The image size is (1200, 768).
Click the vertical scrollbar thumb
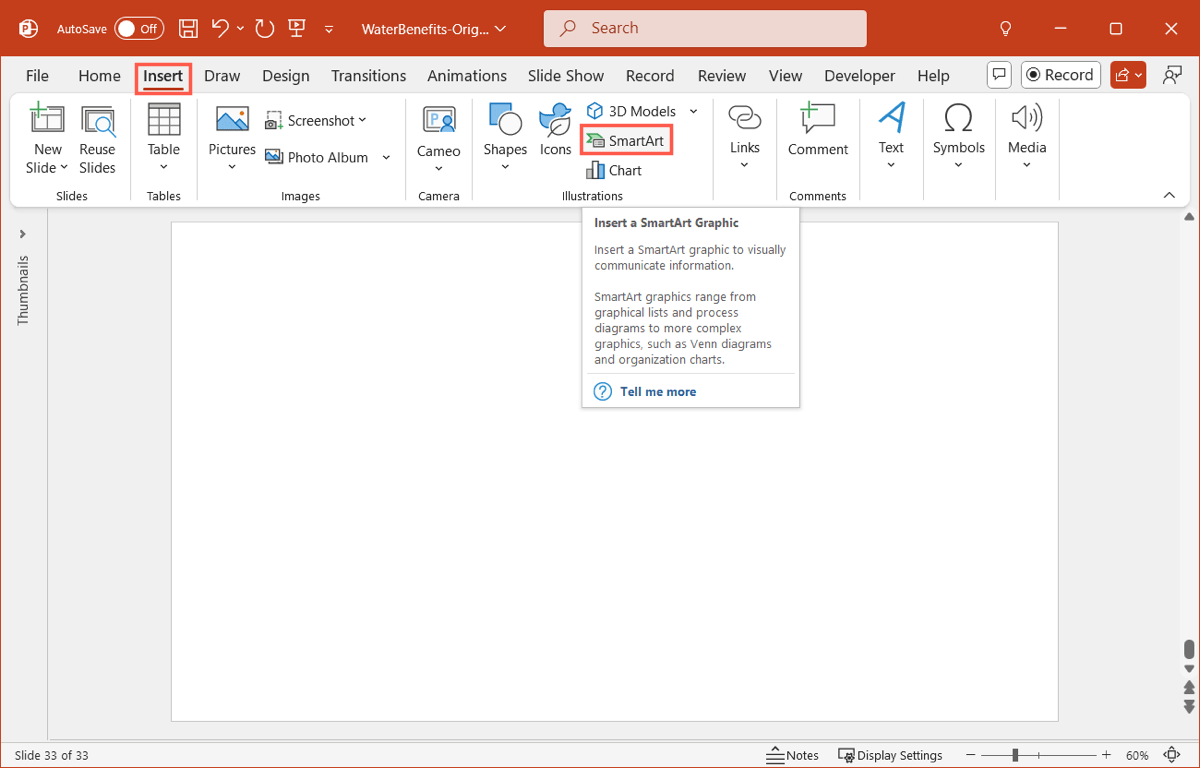pos(1189,649)
